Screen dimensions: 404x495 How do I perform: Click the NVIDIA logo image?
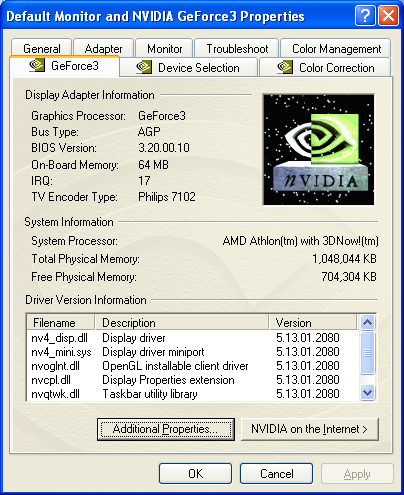point(318,150)
